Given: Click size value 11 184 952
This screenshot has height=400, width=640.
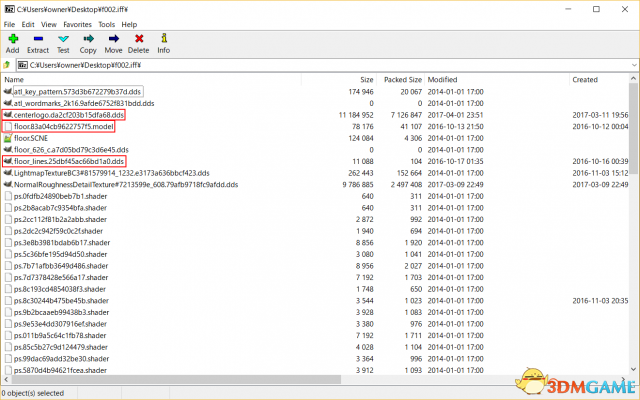Looking at the screenshot, I should pyautogui.click(x=356, y=115).
